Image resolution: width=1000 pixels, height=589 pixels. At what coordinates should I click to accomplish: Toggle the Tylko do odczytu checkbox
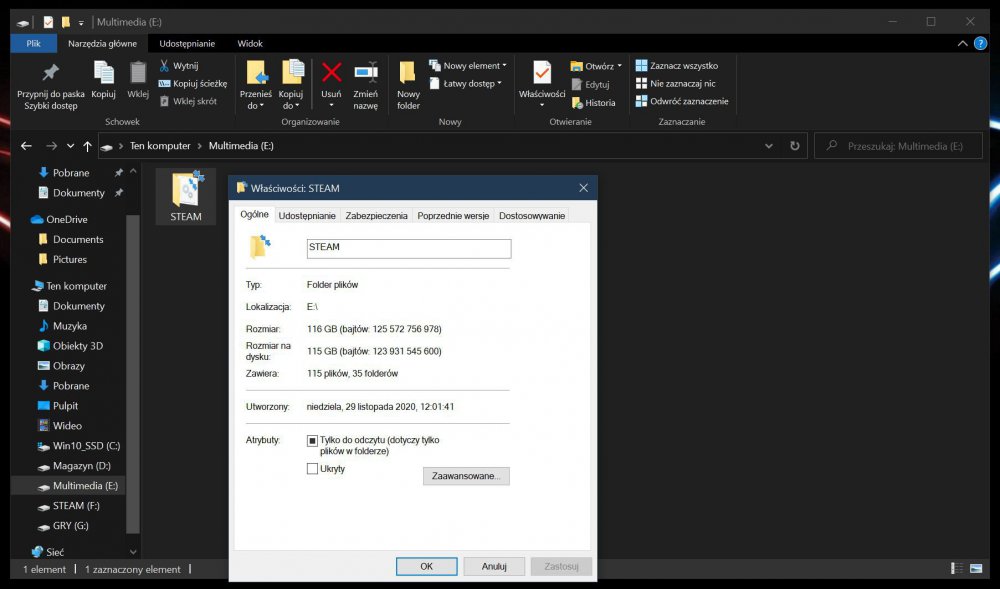312,440
